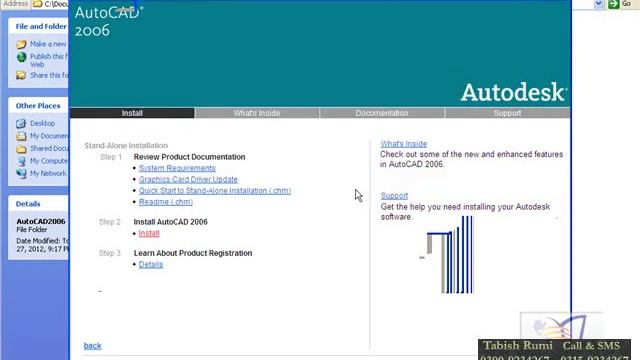Switch to the Support tab
The height and width of the screenshot is (360, 640).
(507, 113)
